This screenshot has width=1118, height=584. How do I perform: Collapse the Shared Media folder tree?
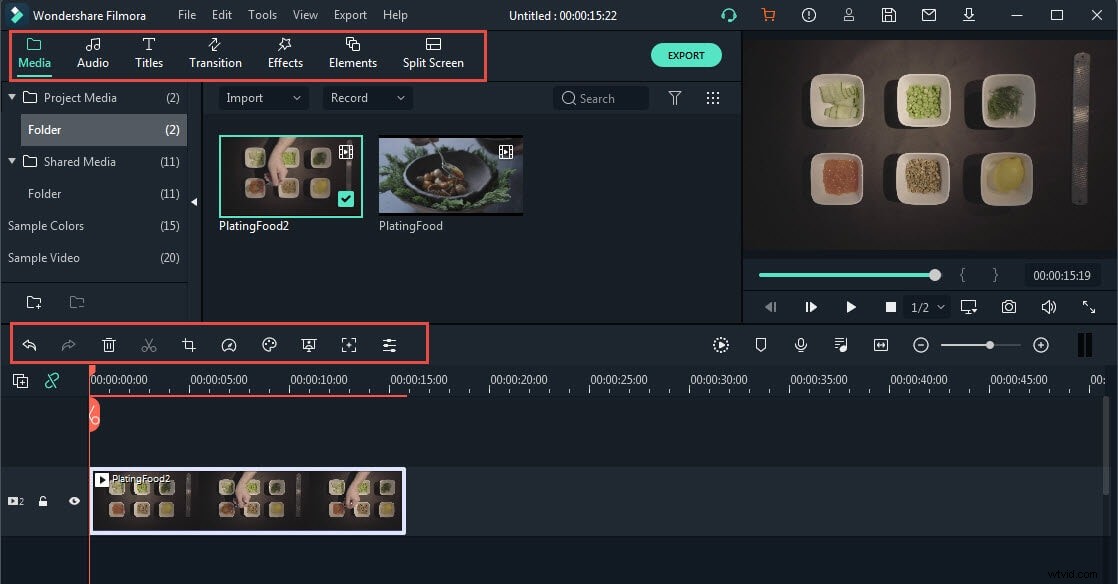pos(11,161)
